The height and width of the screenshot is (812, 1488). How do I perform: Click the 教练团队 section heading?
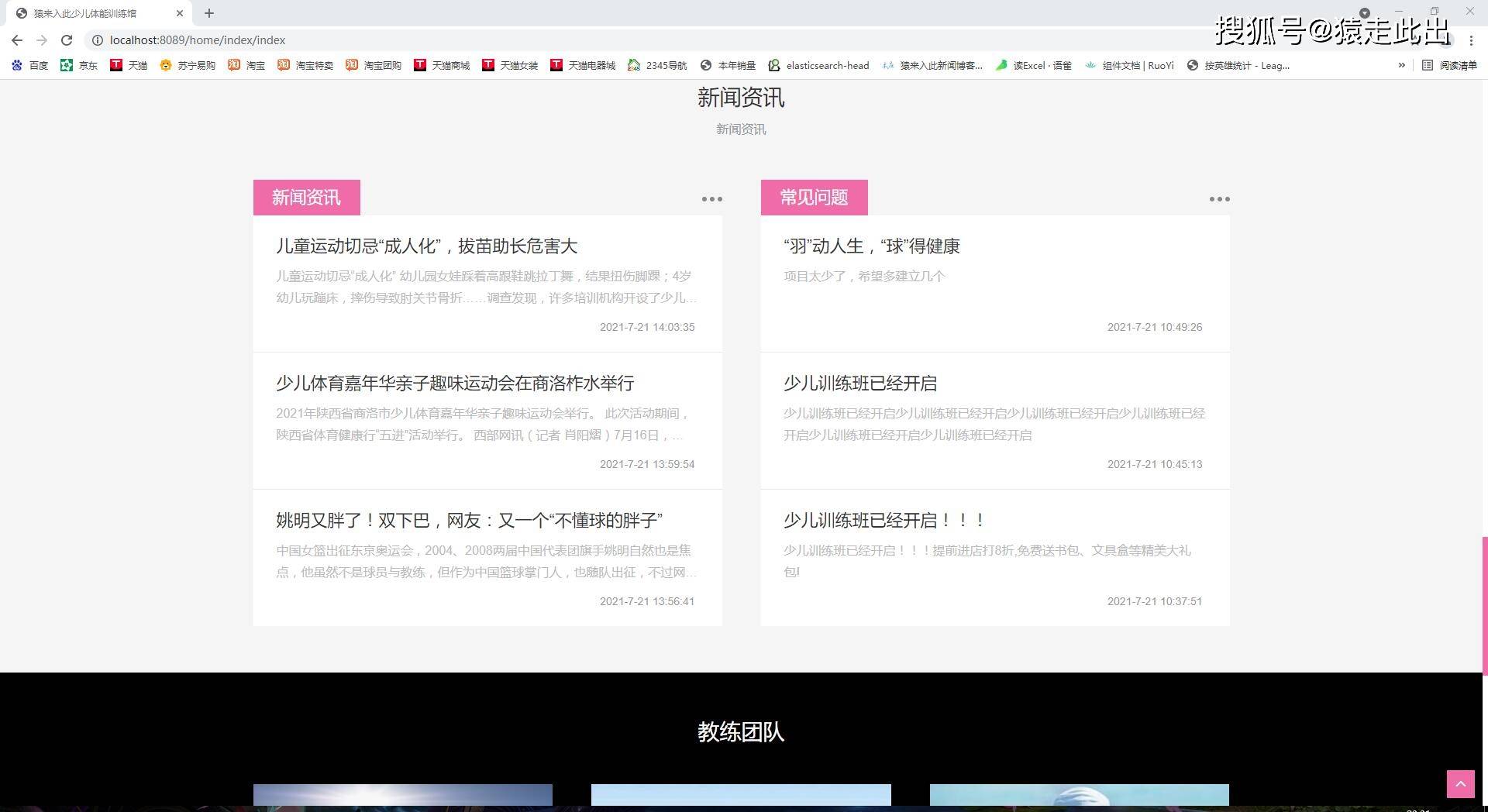coord(741,732)
